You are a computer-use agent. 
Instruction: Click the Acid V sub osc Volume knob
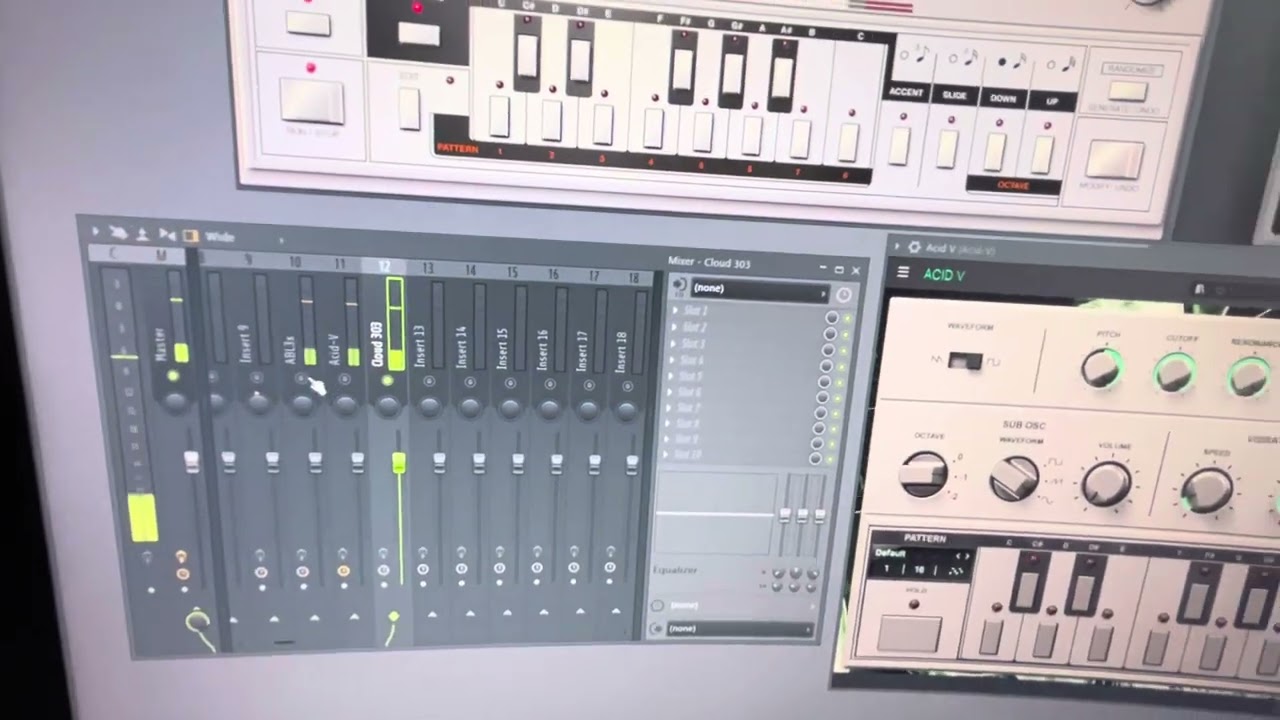1106,483
